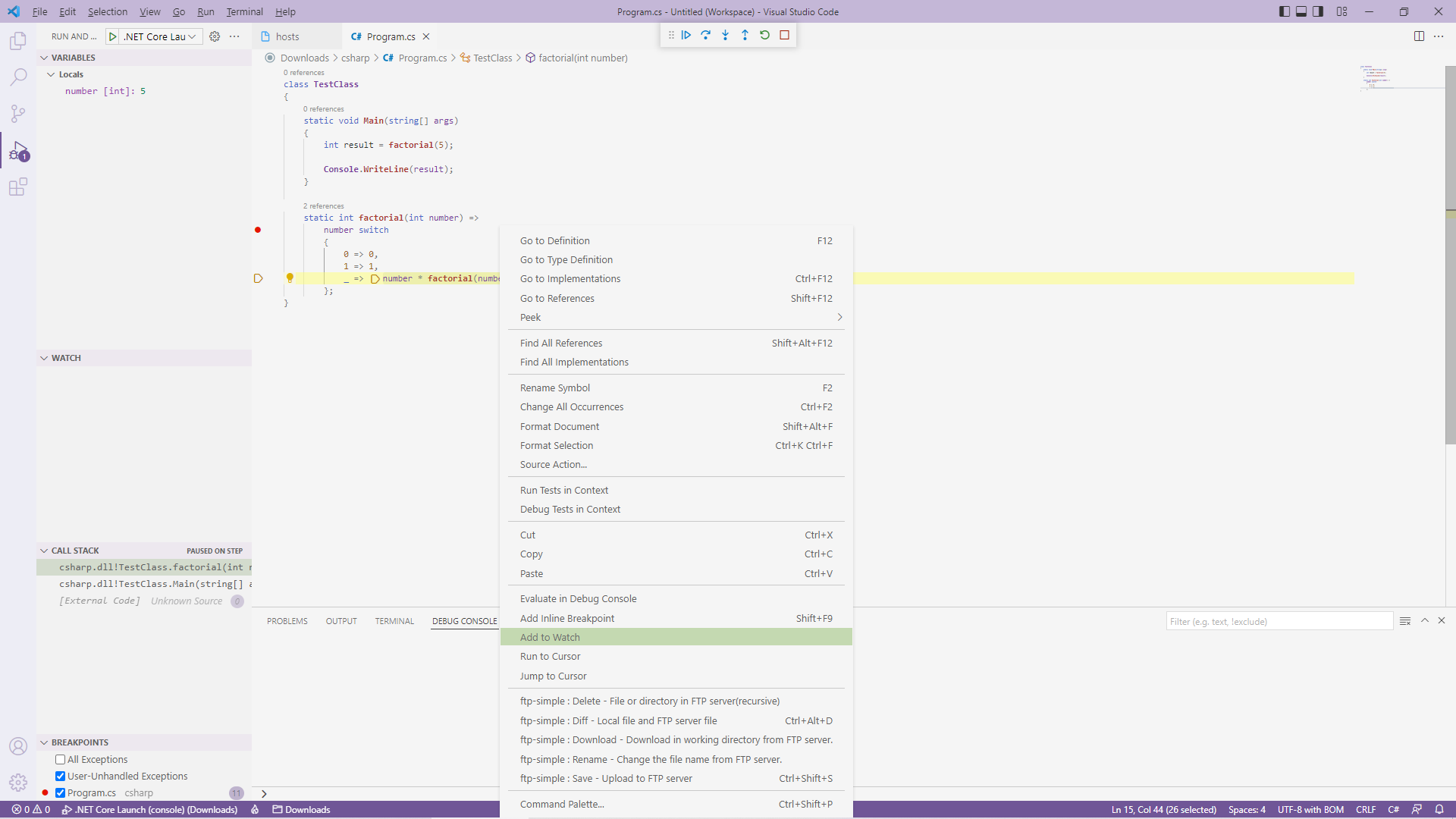
Task: Click the debug Step Over icon
Action: tap(705, 35)
